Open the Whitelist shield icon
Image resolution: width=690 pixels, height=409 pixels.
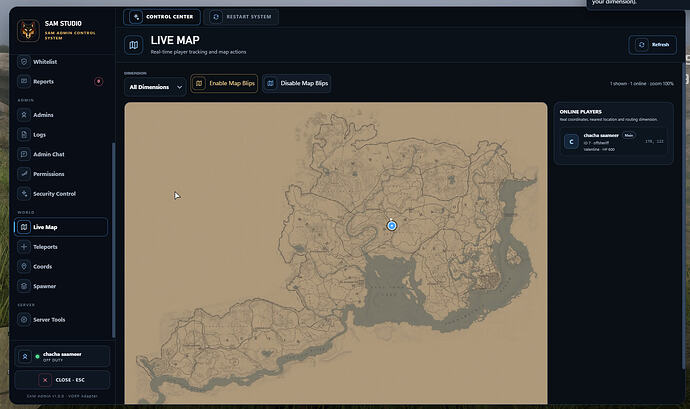[x=24, y=62]
